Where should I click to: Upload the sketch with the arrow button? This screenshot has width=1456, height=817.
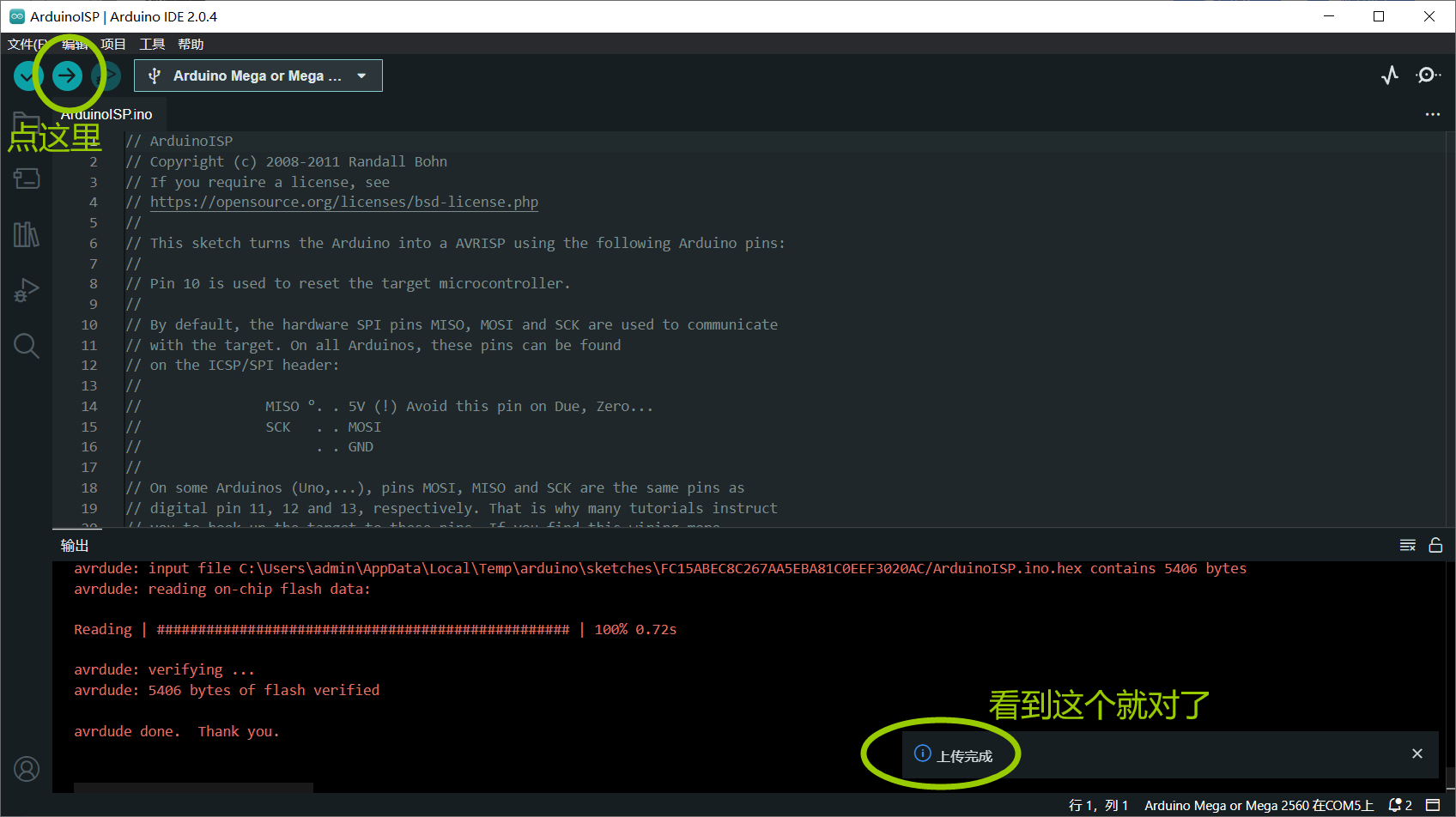click(67, 76)
